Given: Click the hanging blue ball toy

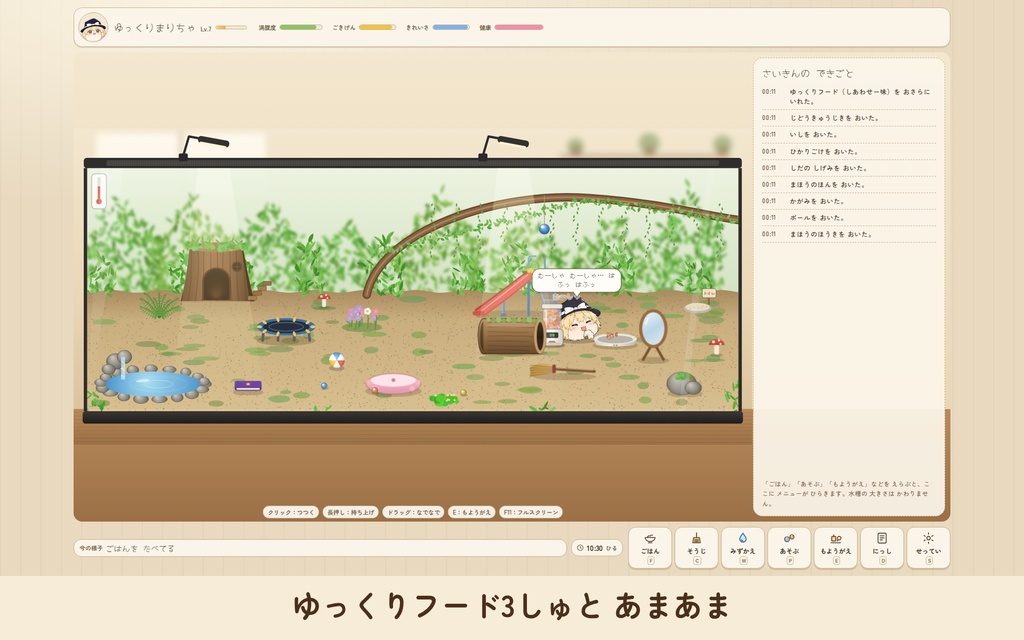Looking at the screenshot, I should tap(544, 229).
